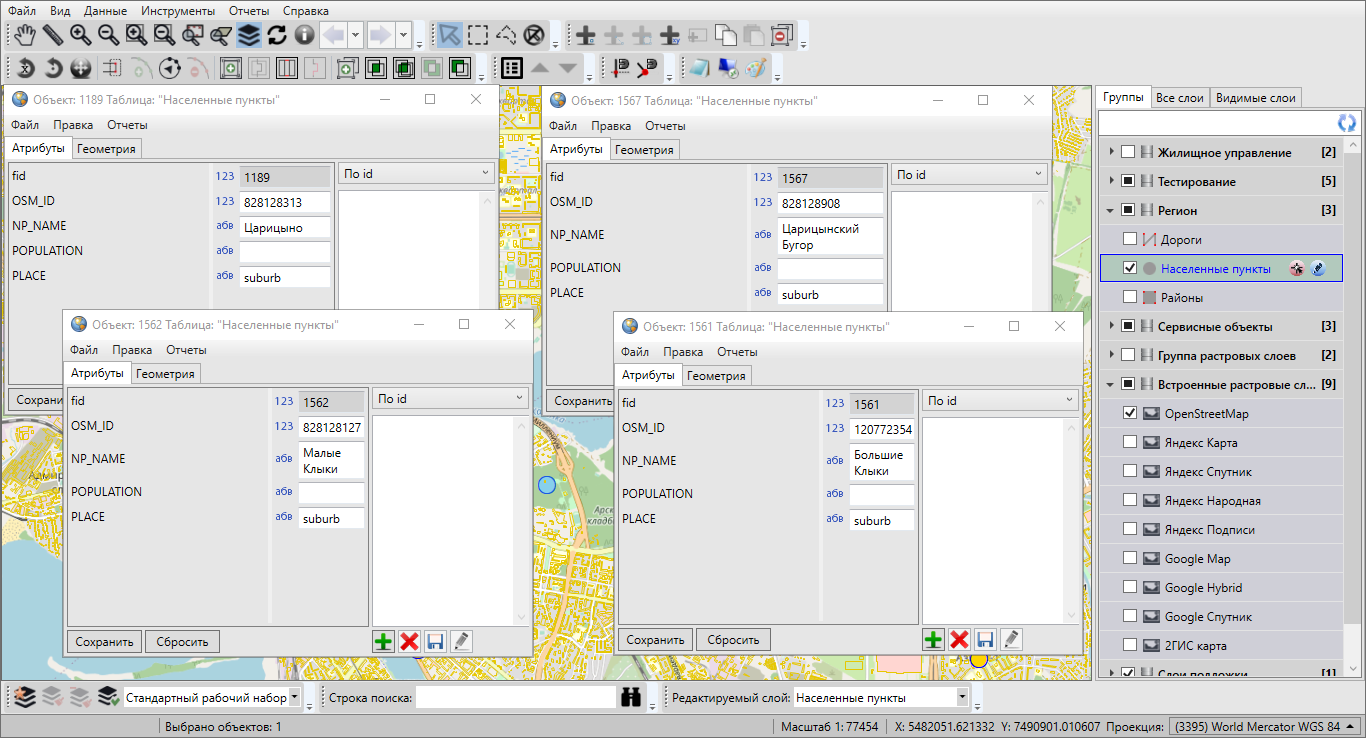Click the binoculars search icon
This screenshot has width=1366, height=738.
(x=630, y=697)
